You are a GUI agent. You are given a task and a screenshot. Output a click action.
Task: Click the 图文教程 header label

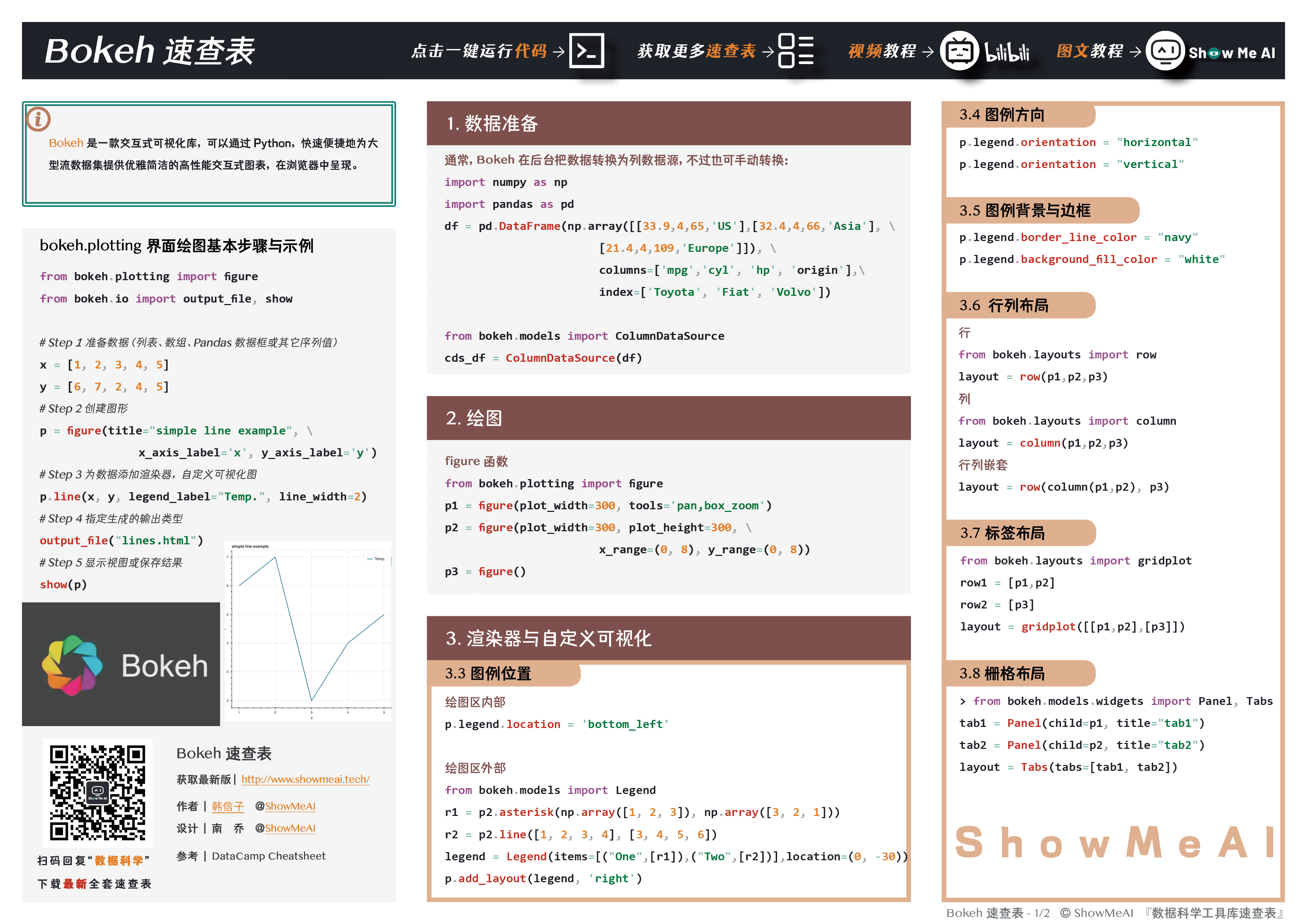(1089, 51)
